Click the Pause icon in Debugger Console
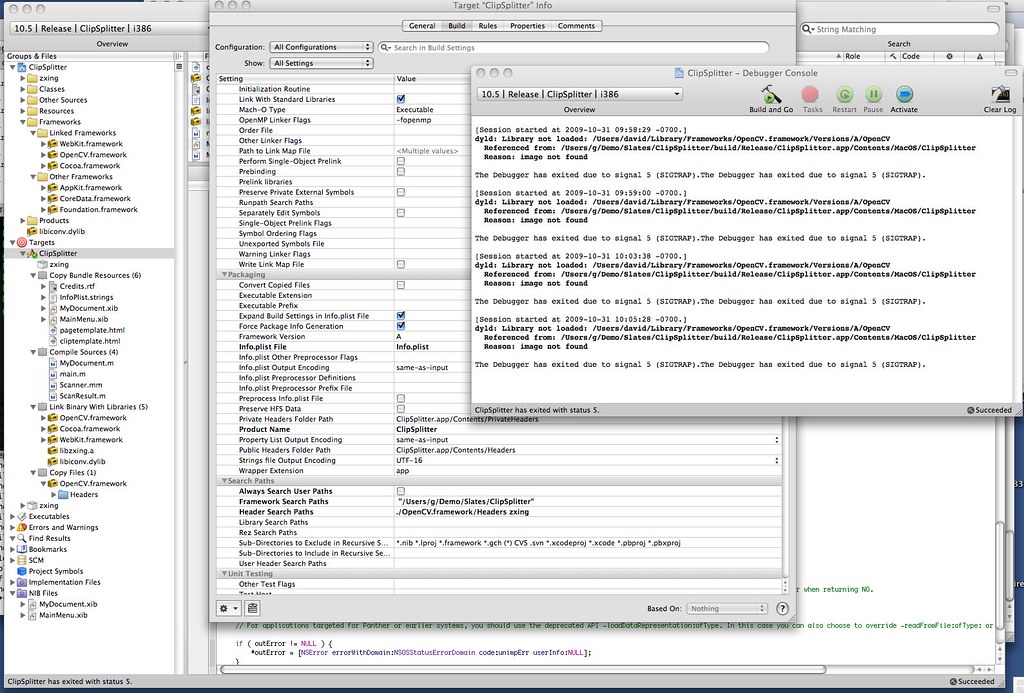1024x693 pixels. pyautogui.click(x=873, y=95)
